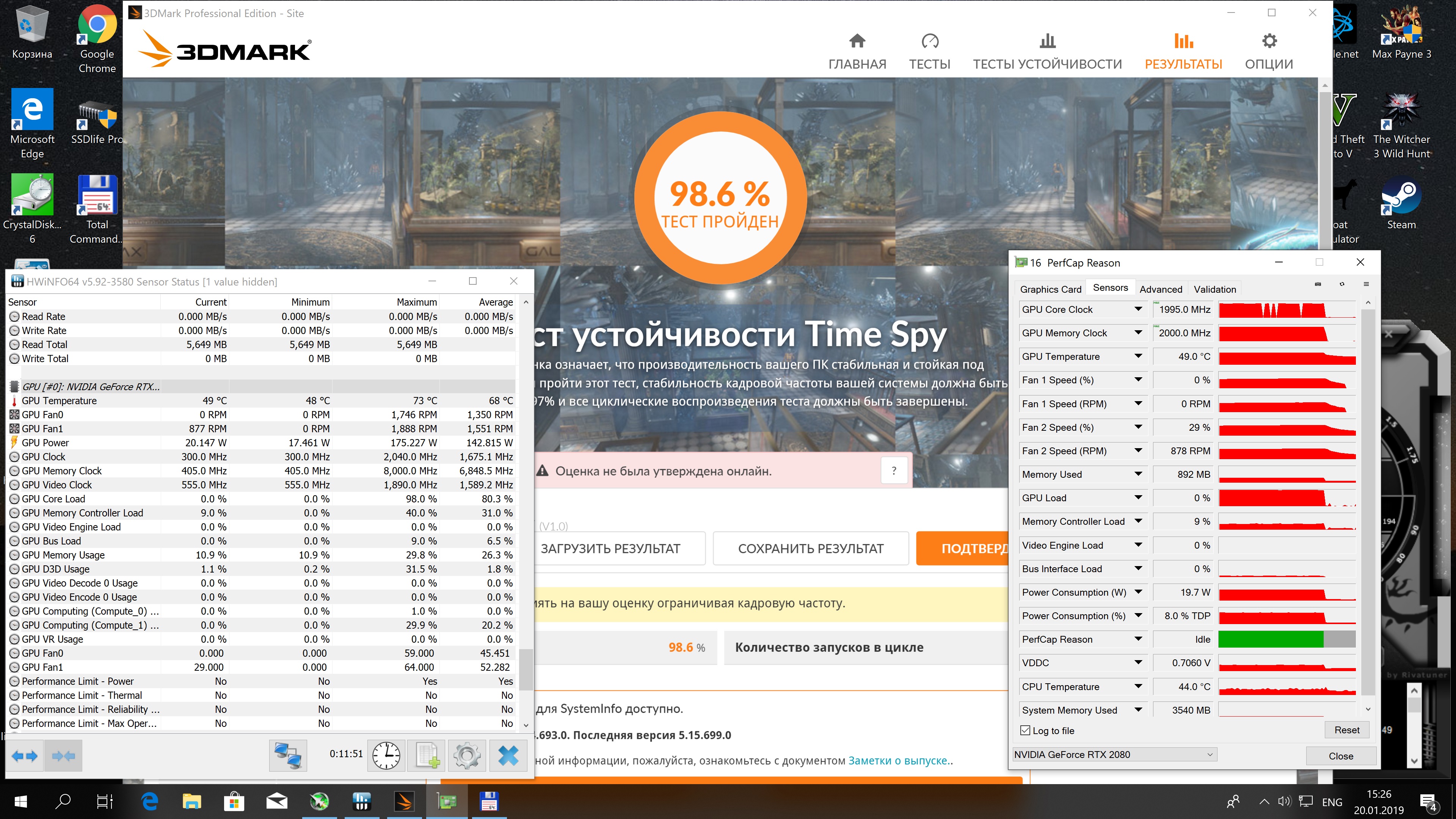Open ТЕСТЫ УСТОЙЧИВОСТИ tab in 3DMark
Screen dimensions: 1456x819
pyautogui.click(x=1047, y=51)
